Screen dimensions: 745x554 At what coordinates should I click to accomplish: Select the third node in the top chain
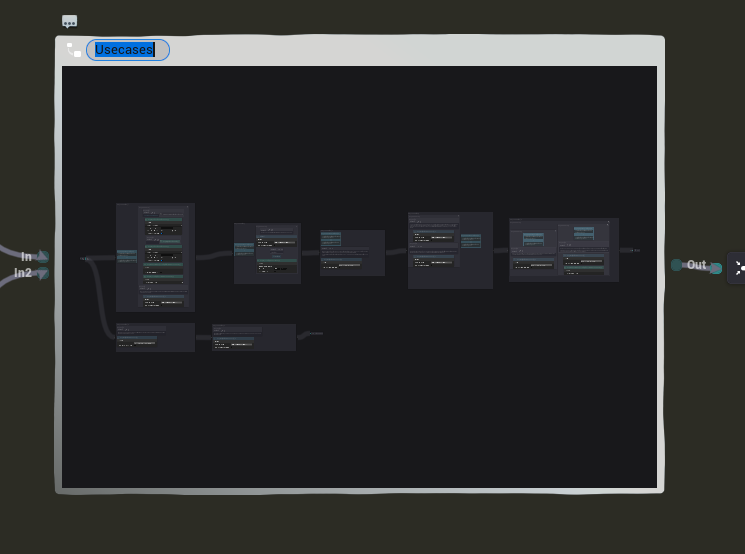pyautogui.click(x=352, y=252)
